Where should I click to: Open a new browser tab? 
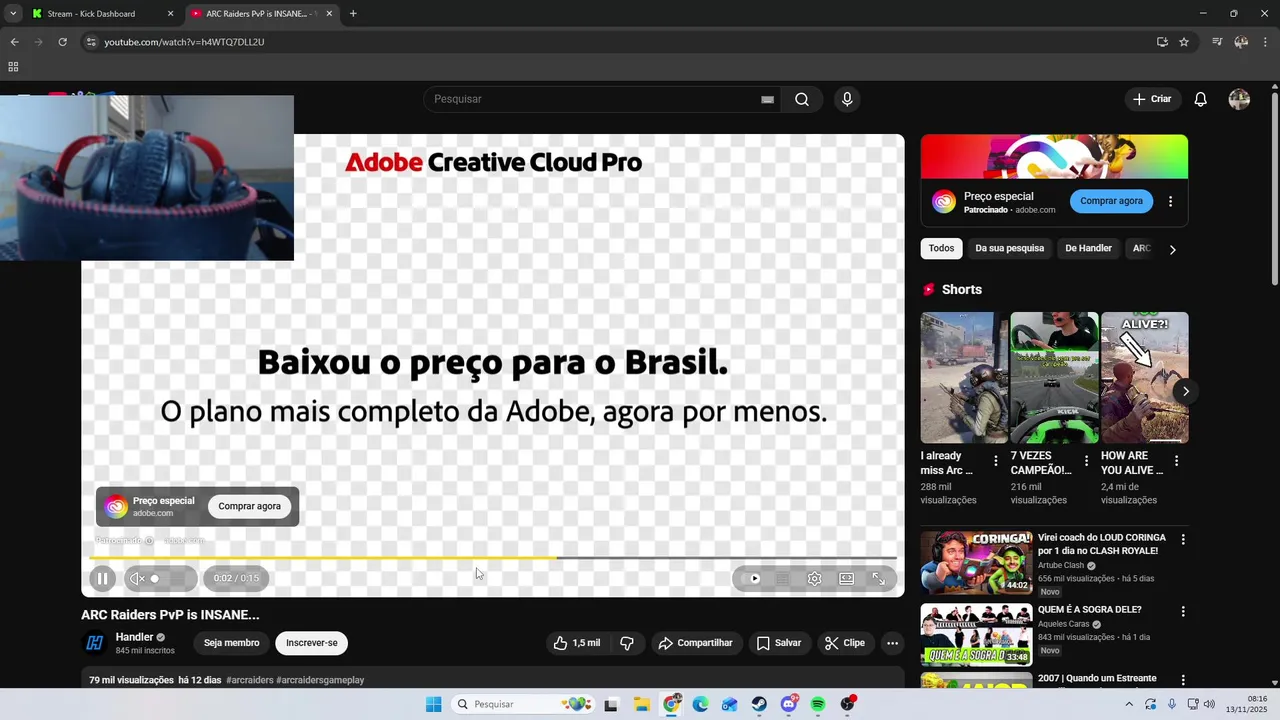click(x=353, y=14)
